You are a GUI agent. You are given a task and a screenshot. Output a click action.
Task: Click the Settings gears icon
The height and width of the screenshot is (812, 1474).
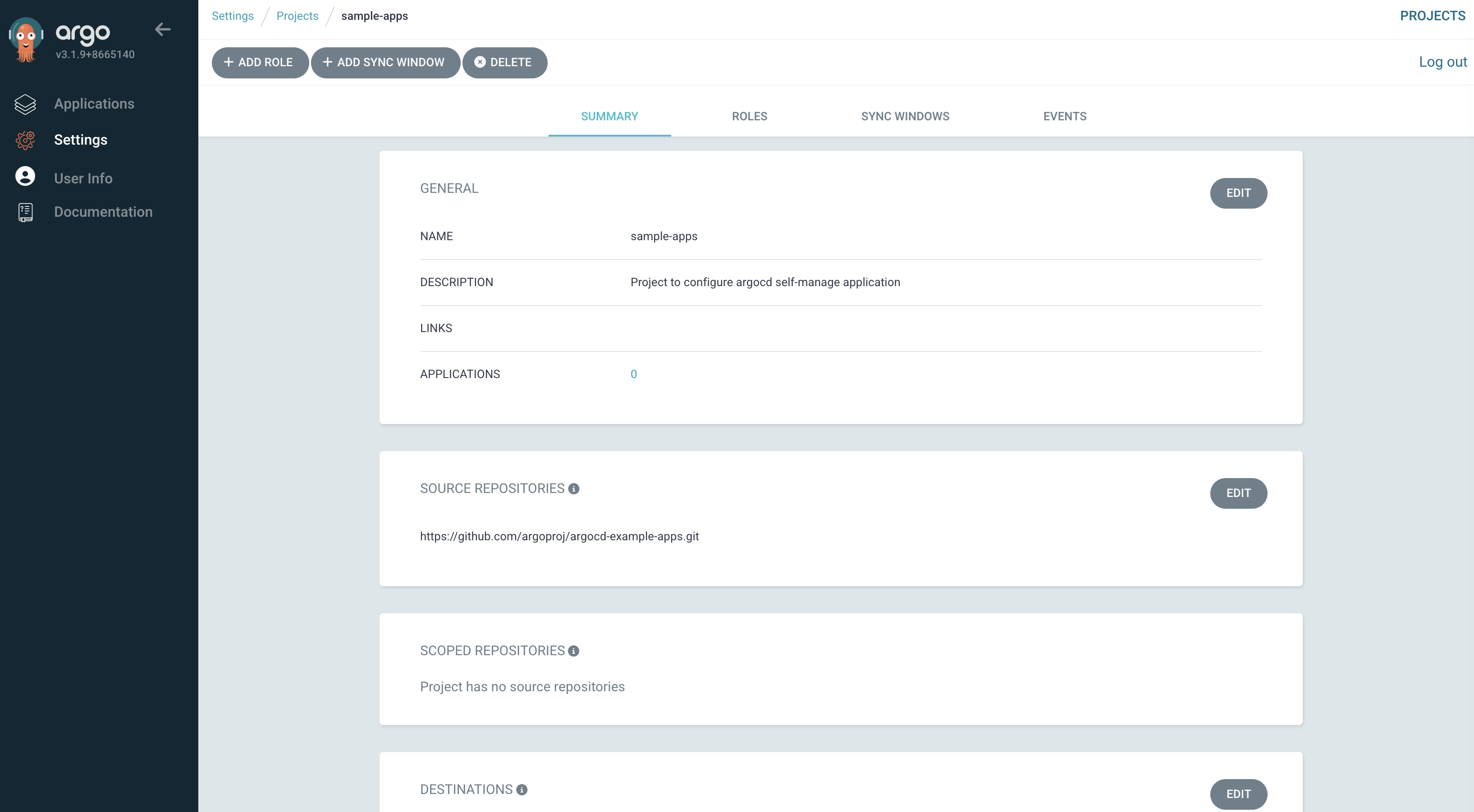point(25,140)
